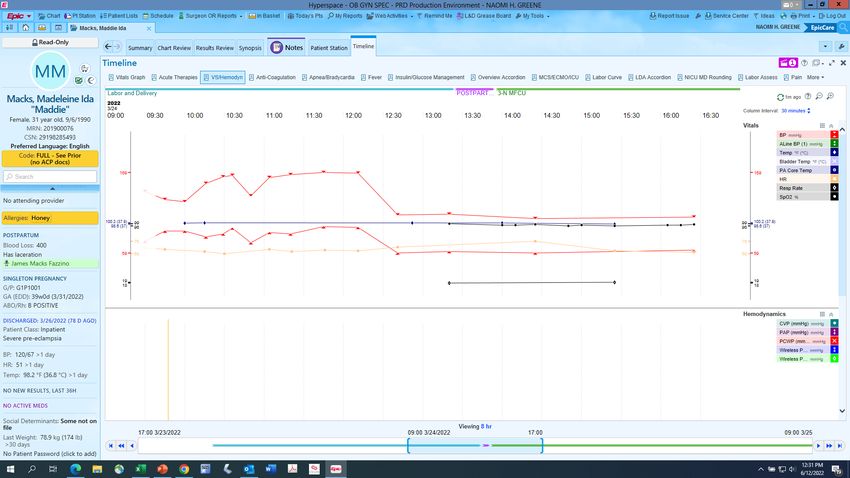Open Pt Station in the toolbar
Screen dimensions: 850x478
(x=80, y=16)
